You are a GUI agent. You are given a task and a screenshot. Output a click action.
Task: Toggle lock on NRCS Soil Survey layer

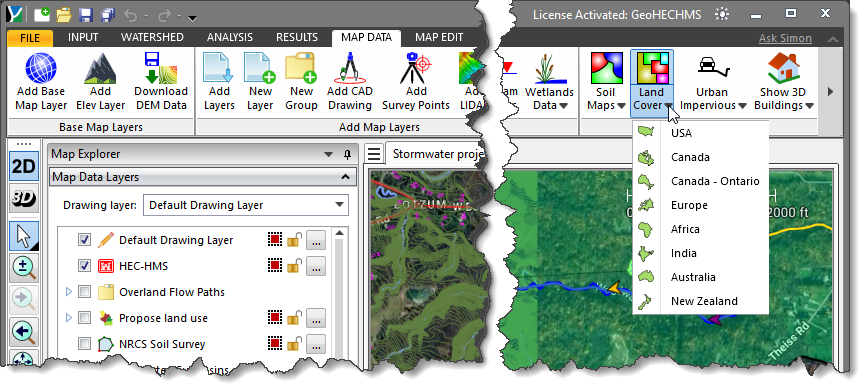tap(295, 345)
